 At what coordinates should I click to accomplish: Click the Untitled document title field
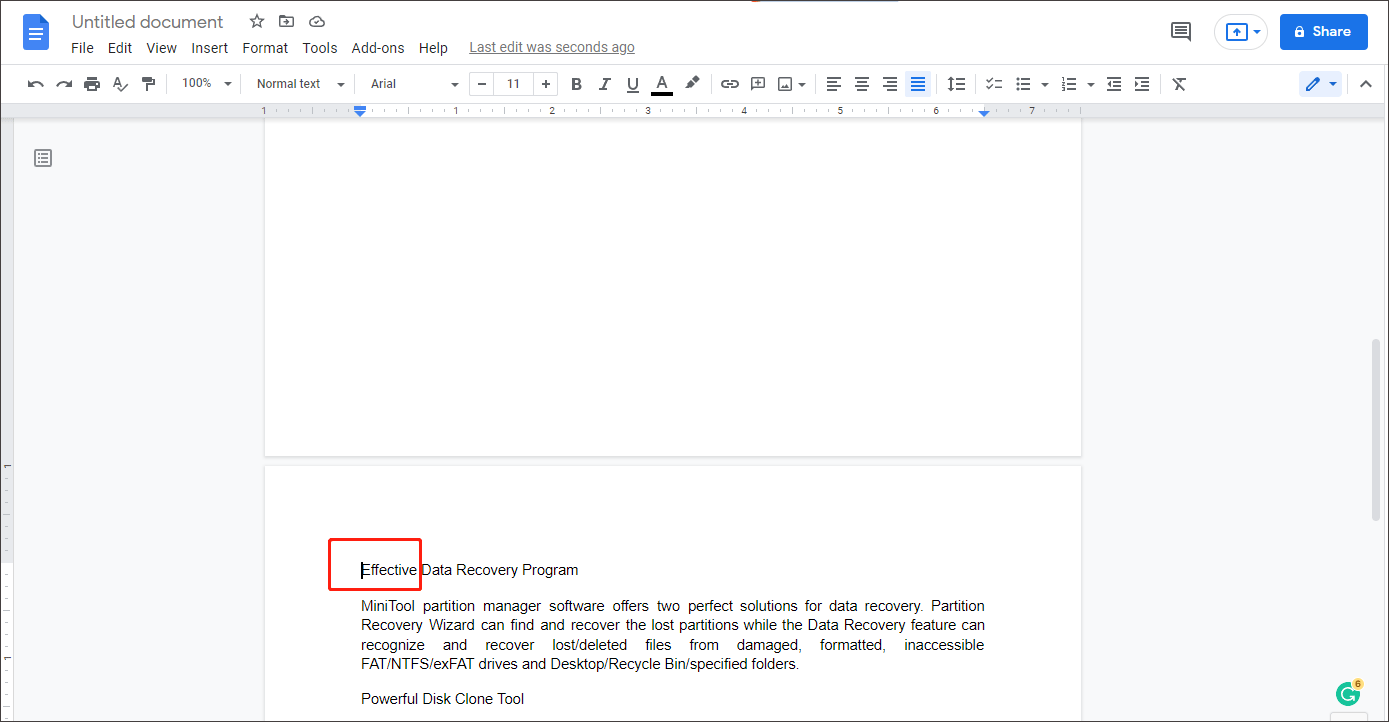(146, 21)
